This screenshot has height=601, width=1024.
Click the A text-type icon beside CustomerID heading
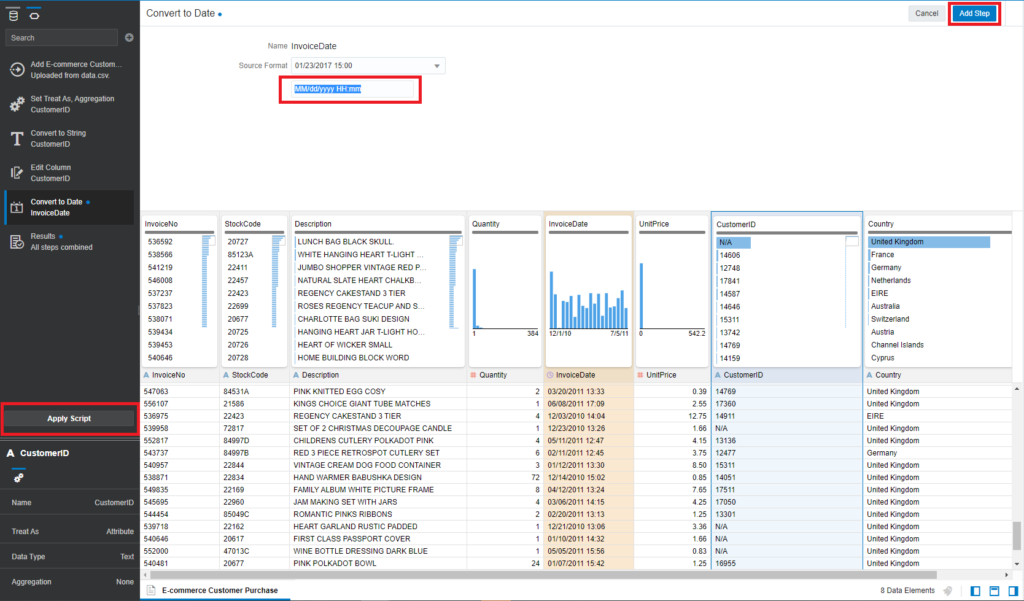tap(10, 453)
